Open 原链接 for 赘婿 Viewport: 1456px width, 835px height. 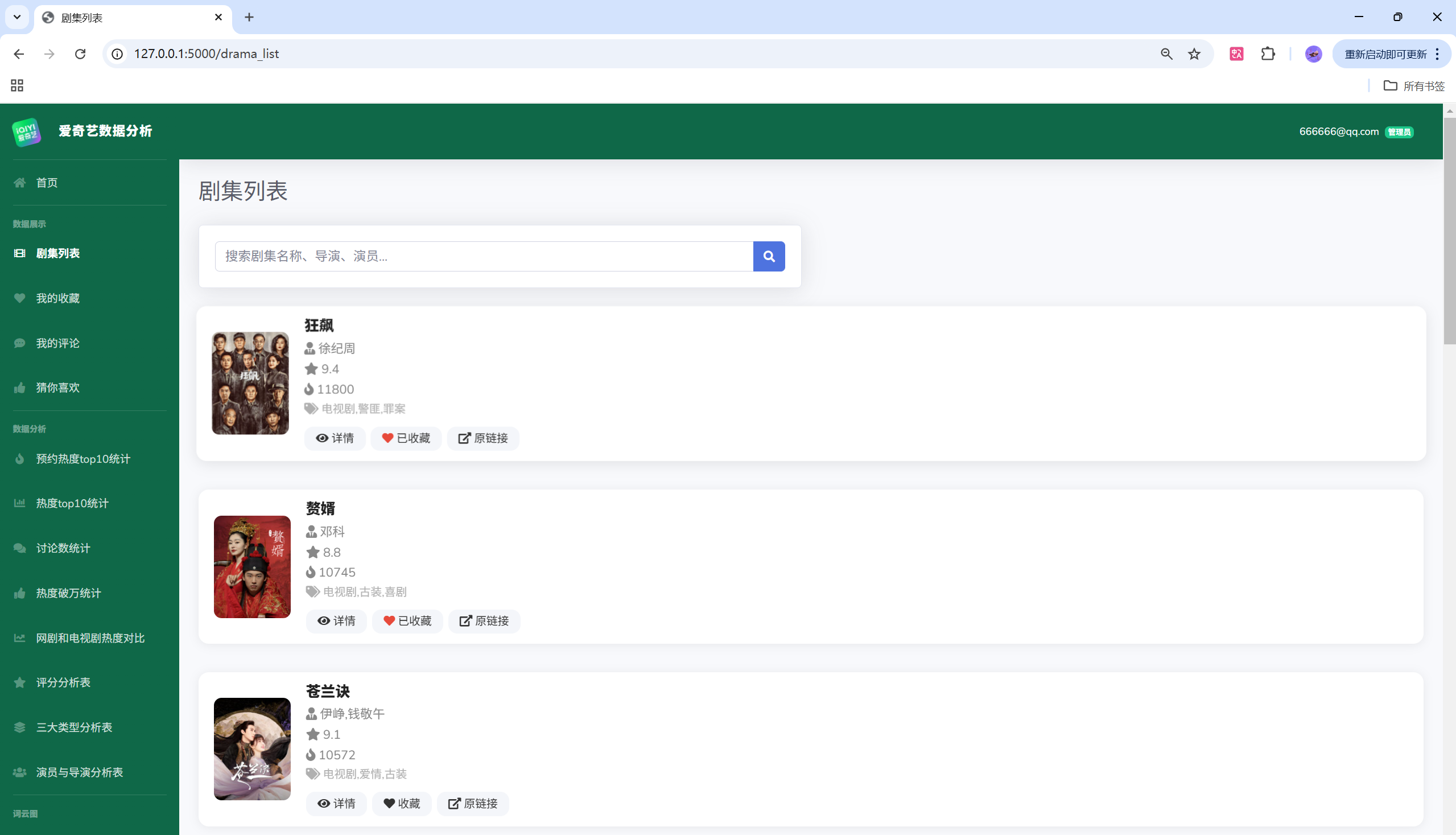tap(484, 621)
